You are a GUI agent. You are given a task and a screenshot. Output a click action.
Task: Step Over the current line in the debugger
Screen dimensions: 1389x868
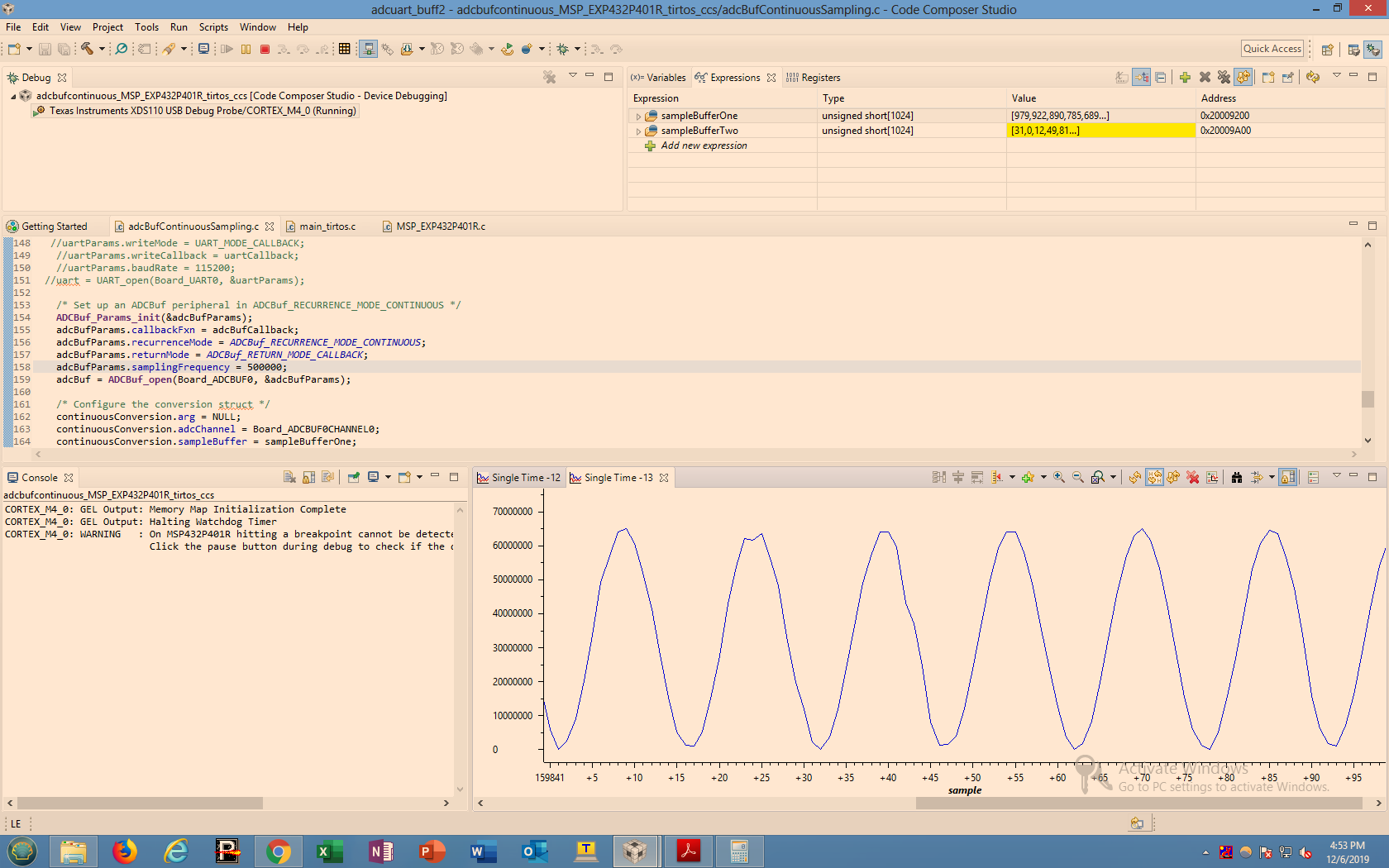coord(303,49)
